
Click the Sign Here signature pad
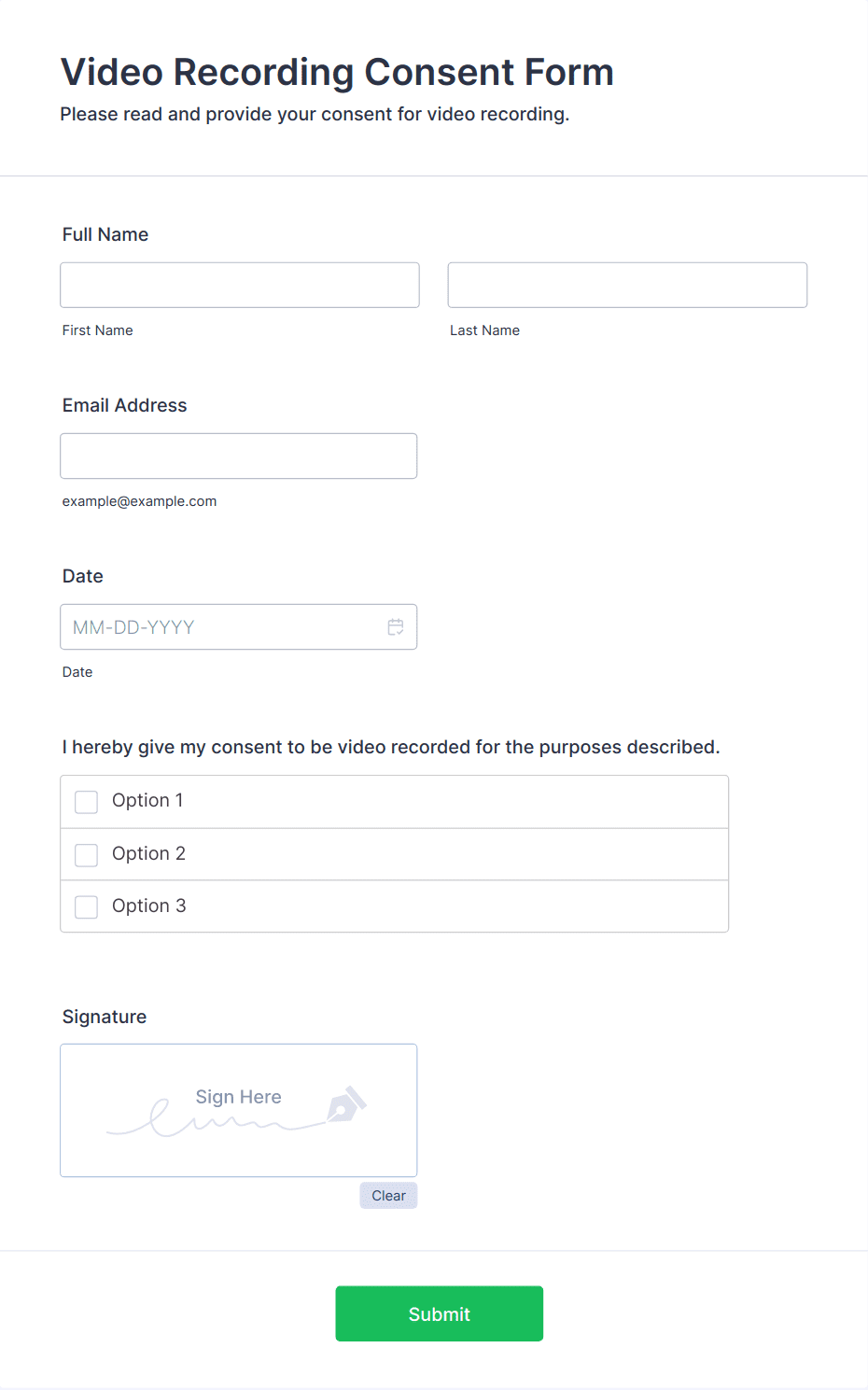pos(239,1110)
